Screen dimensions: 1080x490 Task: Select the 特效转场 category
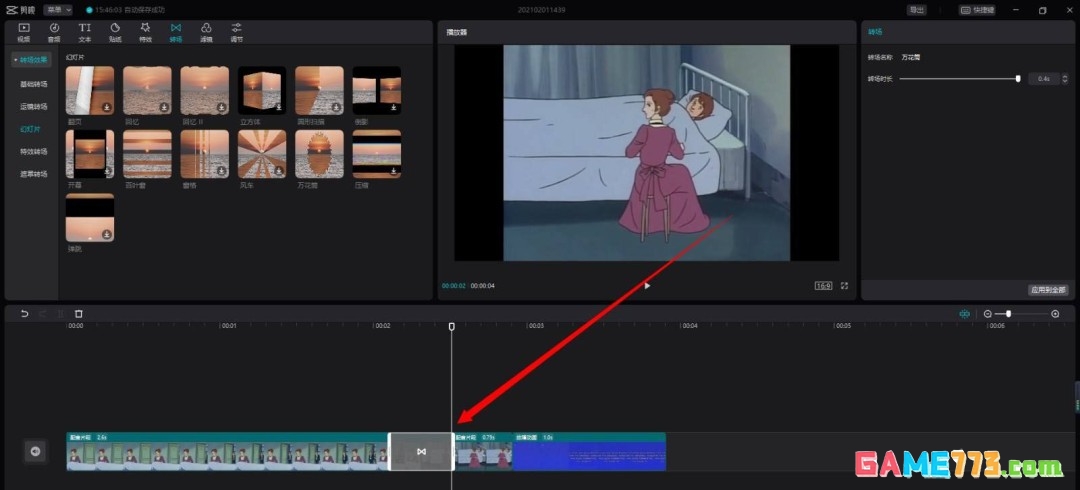tap(34, 152)
